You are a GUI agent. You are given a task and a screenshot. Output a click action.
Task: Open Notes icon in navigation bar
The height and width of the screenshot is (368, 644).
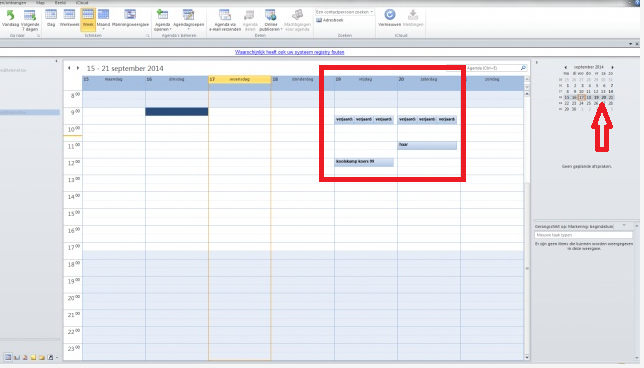click(34, 358)
